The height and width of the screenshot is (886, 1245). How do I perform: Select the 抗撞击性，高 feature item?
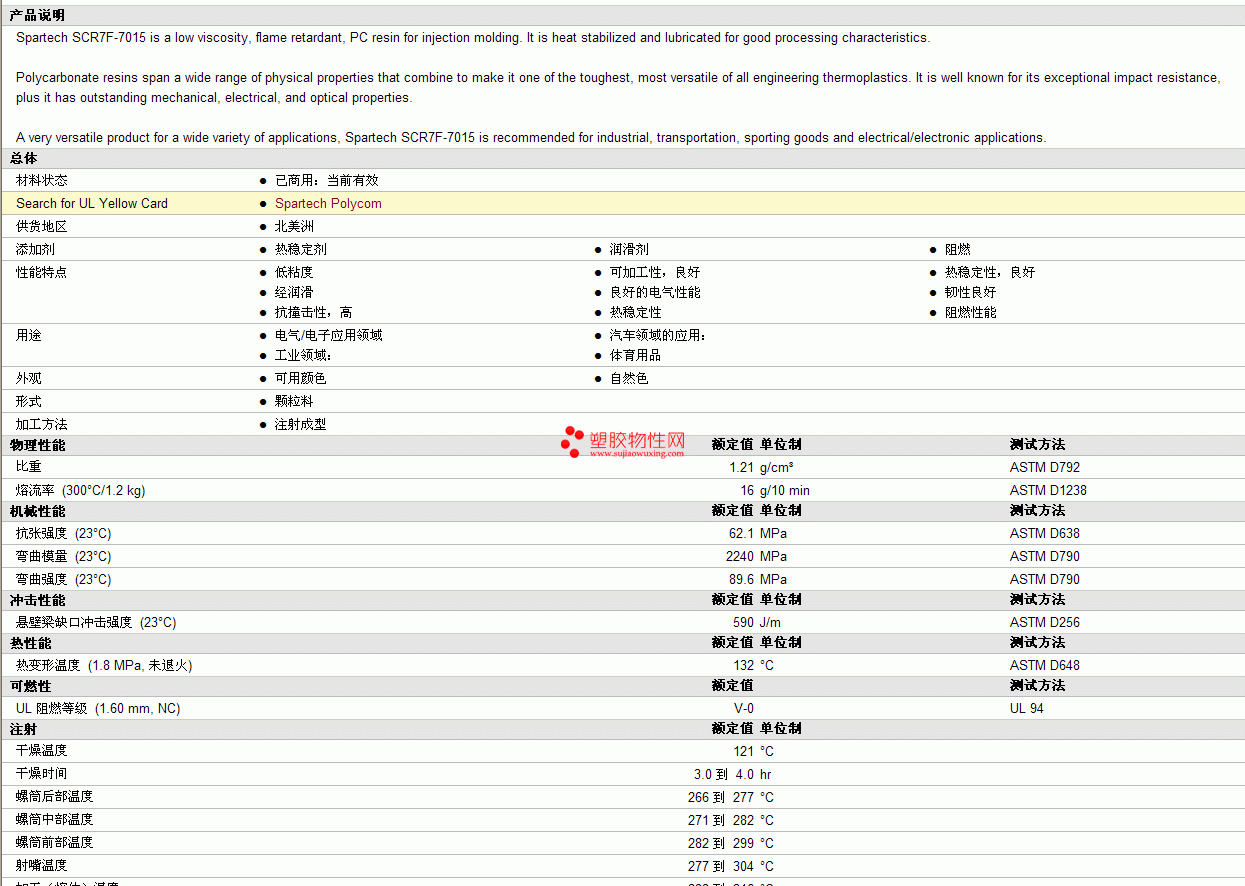click(314, 312)
